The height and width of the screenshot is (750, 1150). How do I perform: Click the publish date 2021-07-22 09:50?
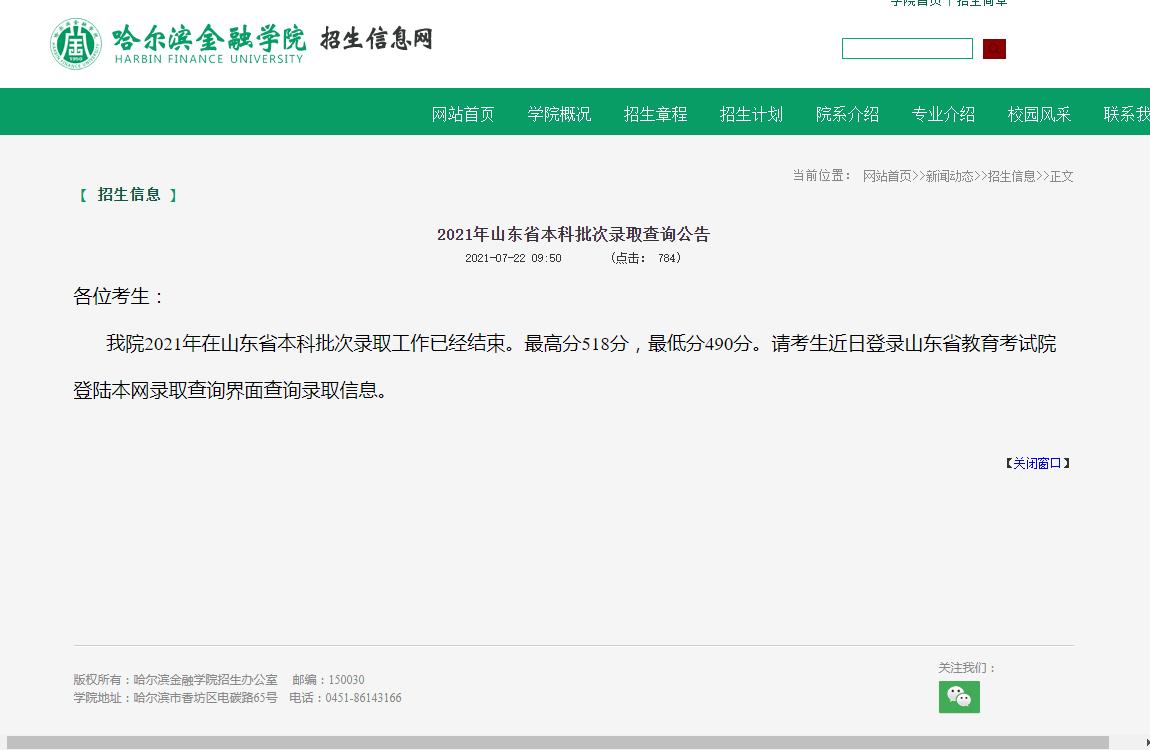coord(513,258)
